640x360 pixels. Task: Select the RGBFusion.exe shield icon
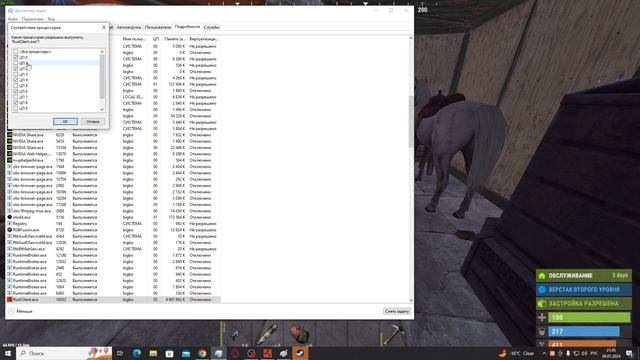coord(9,230)
